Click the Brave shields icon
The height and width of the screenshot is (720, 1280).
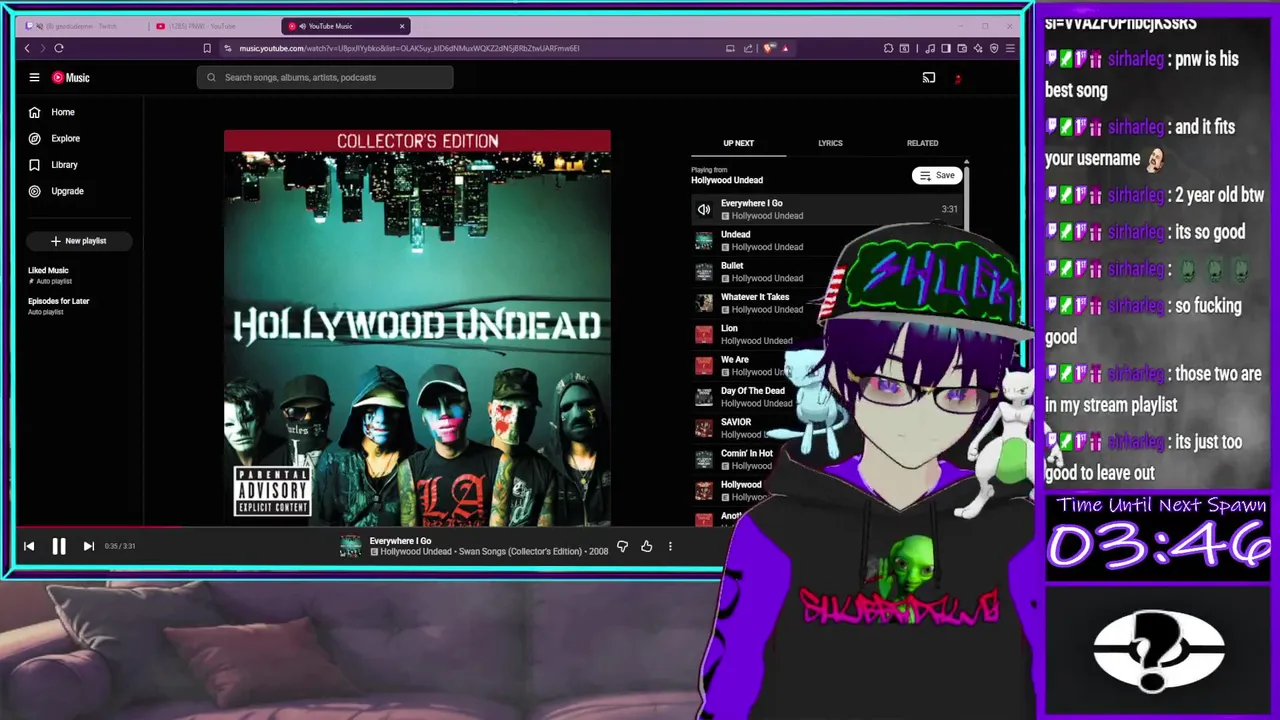coord(768,48)
